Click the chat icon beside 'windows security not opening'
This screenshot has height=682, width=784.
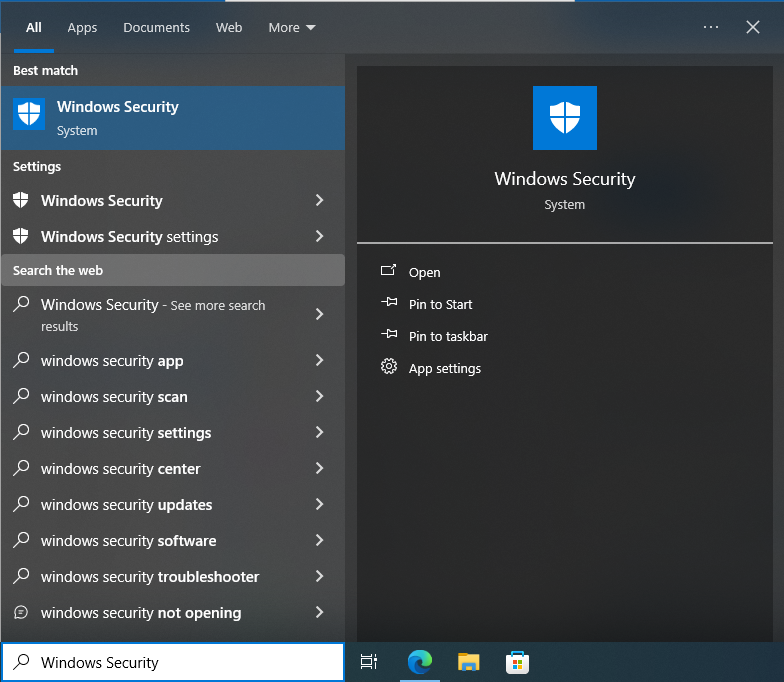point(20,612)
